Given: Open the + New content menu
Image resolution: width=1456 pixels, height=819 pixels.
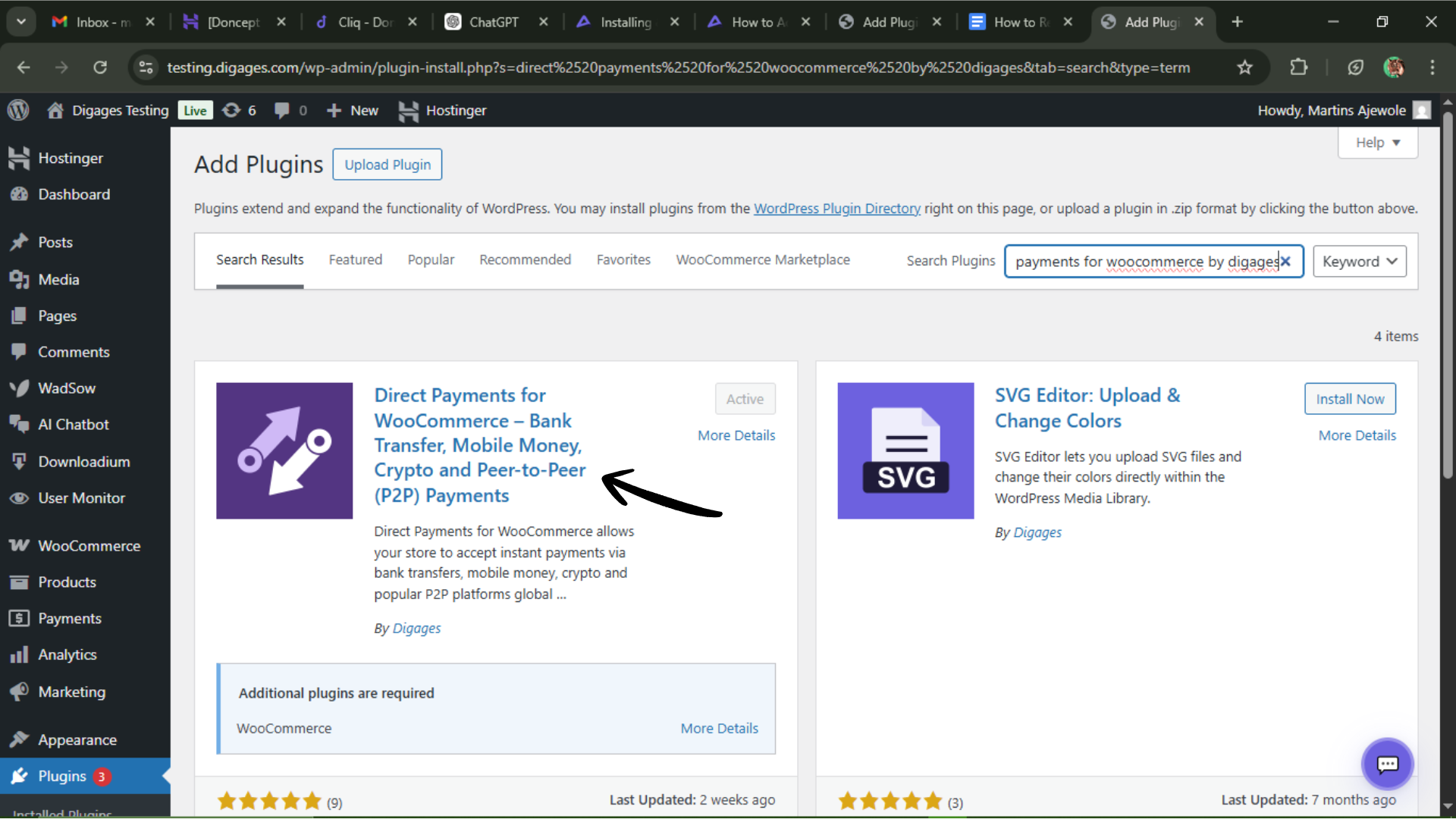Looking at the screenshot, I should [353, 111].
